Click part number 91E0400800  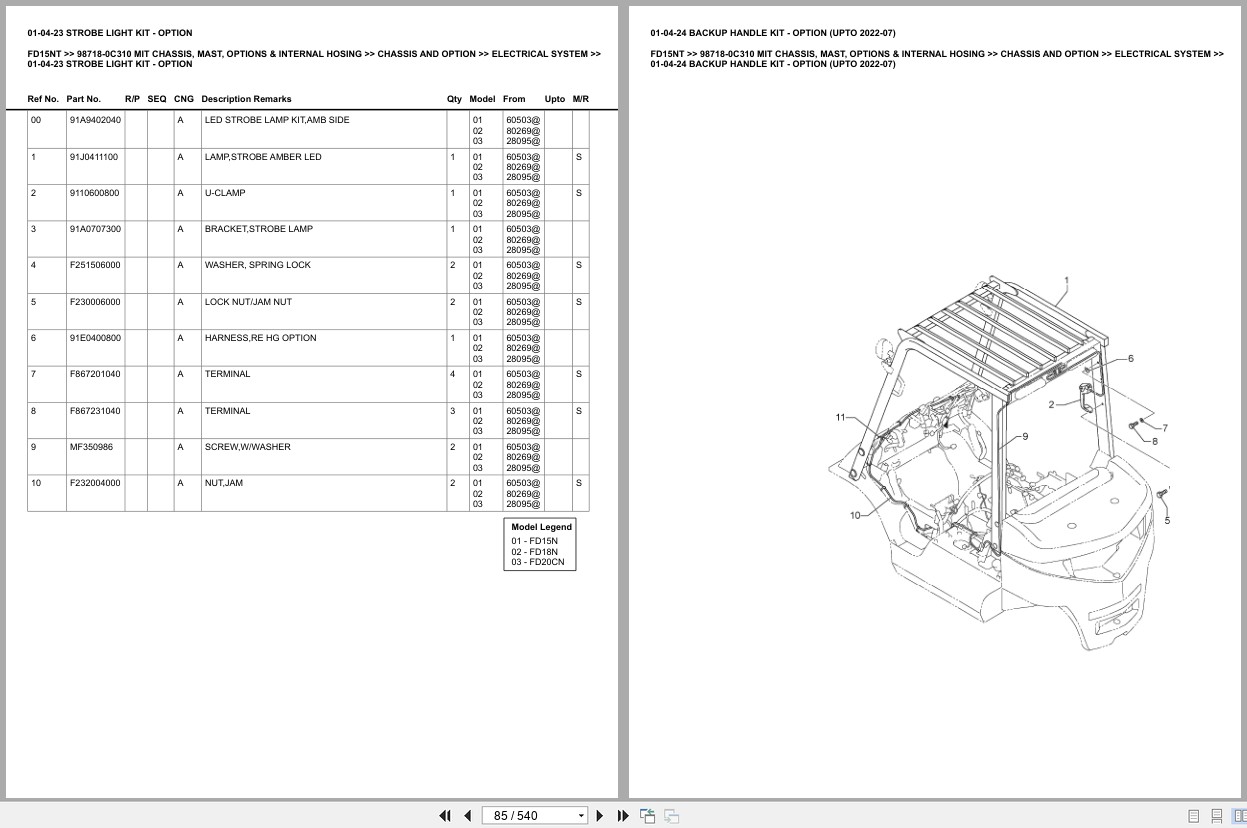click(95, 338)
